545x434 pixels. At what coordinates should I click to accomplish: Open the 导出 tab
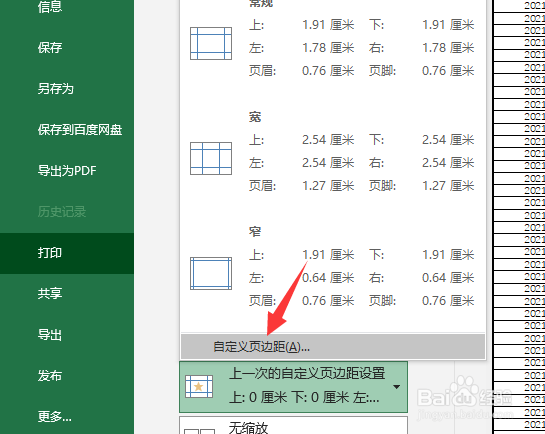click(50, 335)
